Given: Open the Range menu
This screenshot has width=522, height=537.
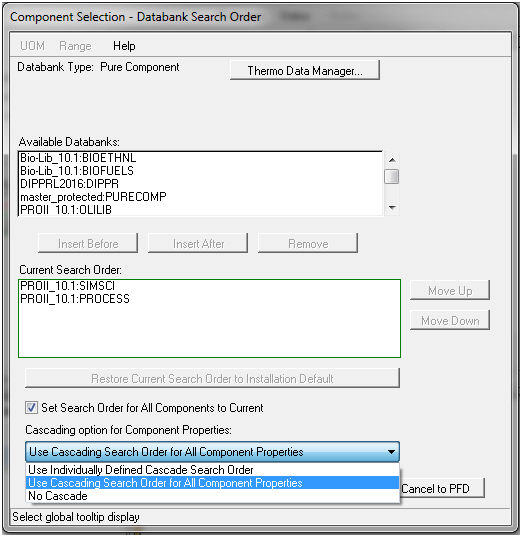Looking at the screenshot, I should click(75, 46).
